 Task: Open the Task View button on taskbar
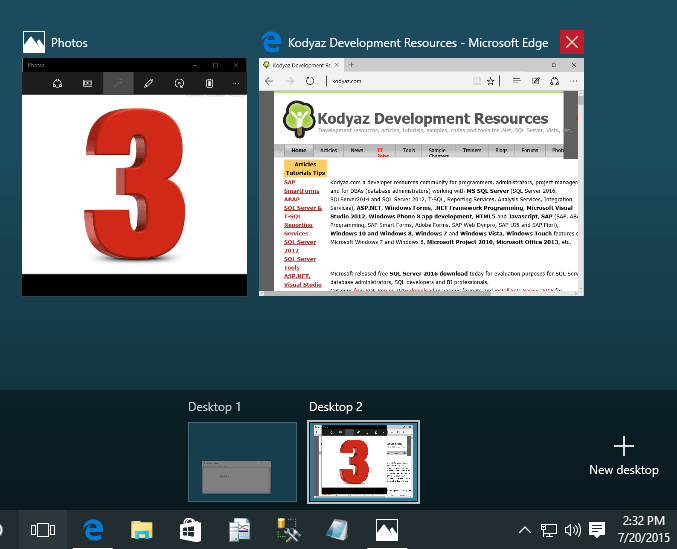click(x=43, y=530)
